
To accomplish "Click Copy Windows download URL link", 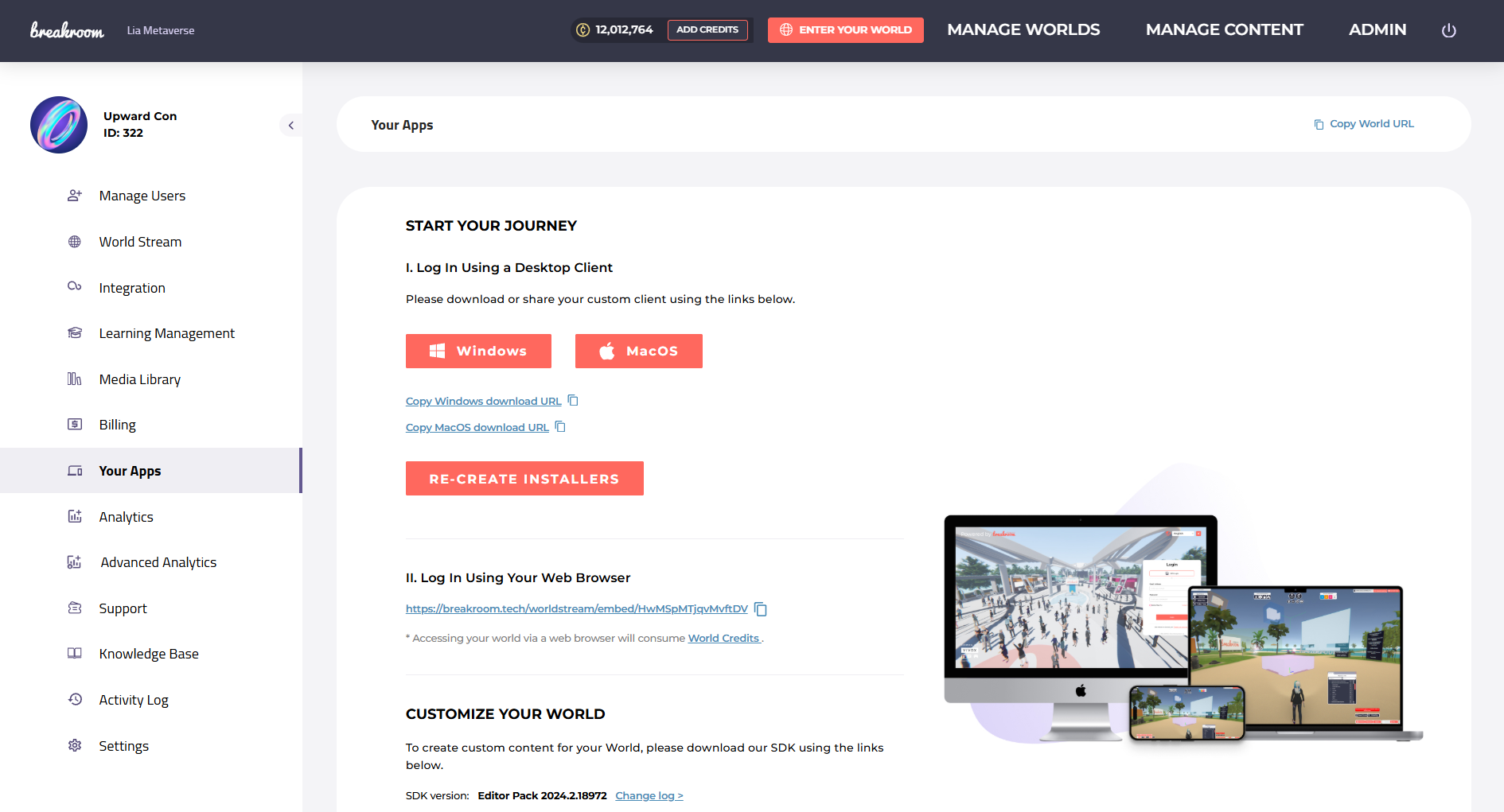I will (484, 401).
